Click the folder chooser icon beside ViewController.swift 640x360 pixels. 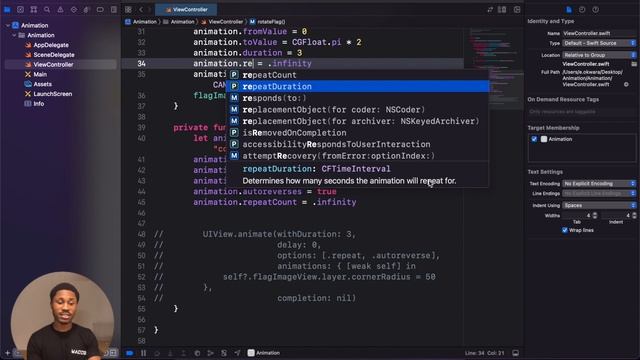[634, 64]
